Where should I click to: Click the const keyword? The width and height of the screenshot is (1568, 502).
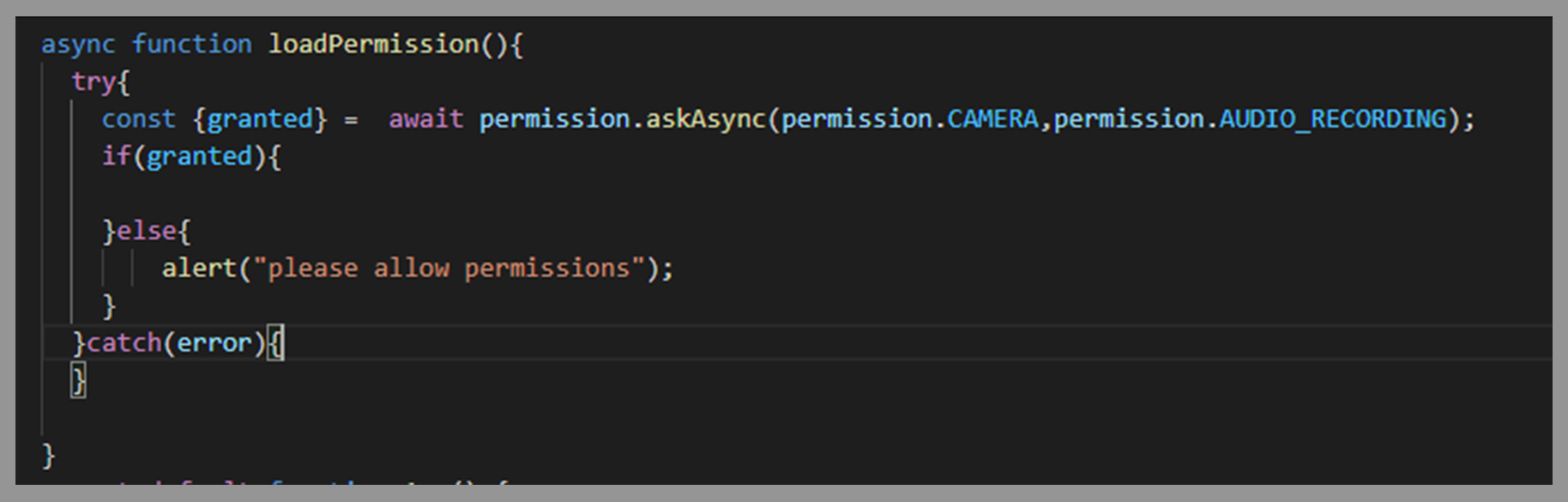[x=138, y=119]
